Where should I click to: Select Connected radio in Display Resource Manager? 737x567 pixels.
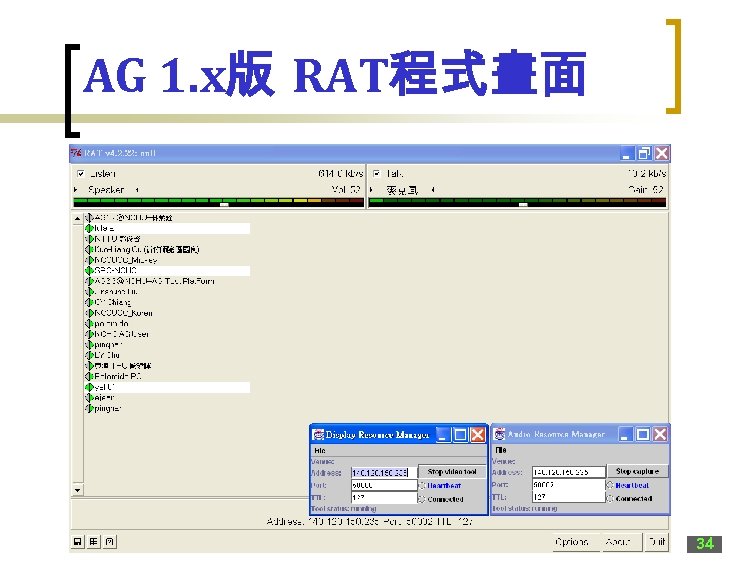(422, 499)
